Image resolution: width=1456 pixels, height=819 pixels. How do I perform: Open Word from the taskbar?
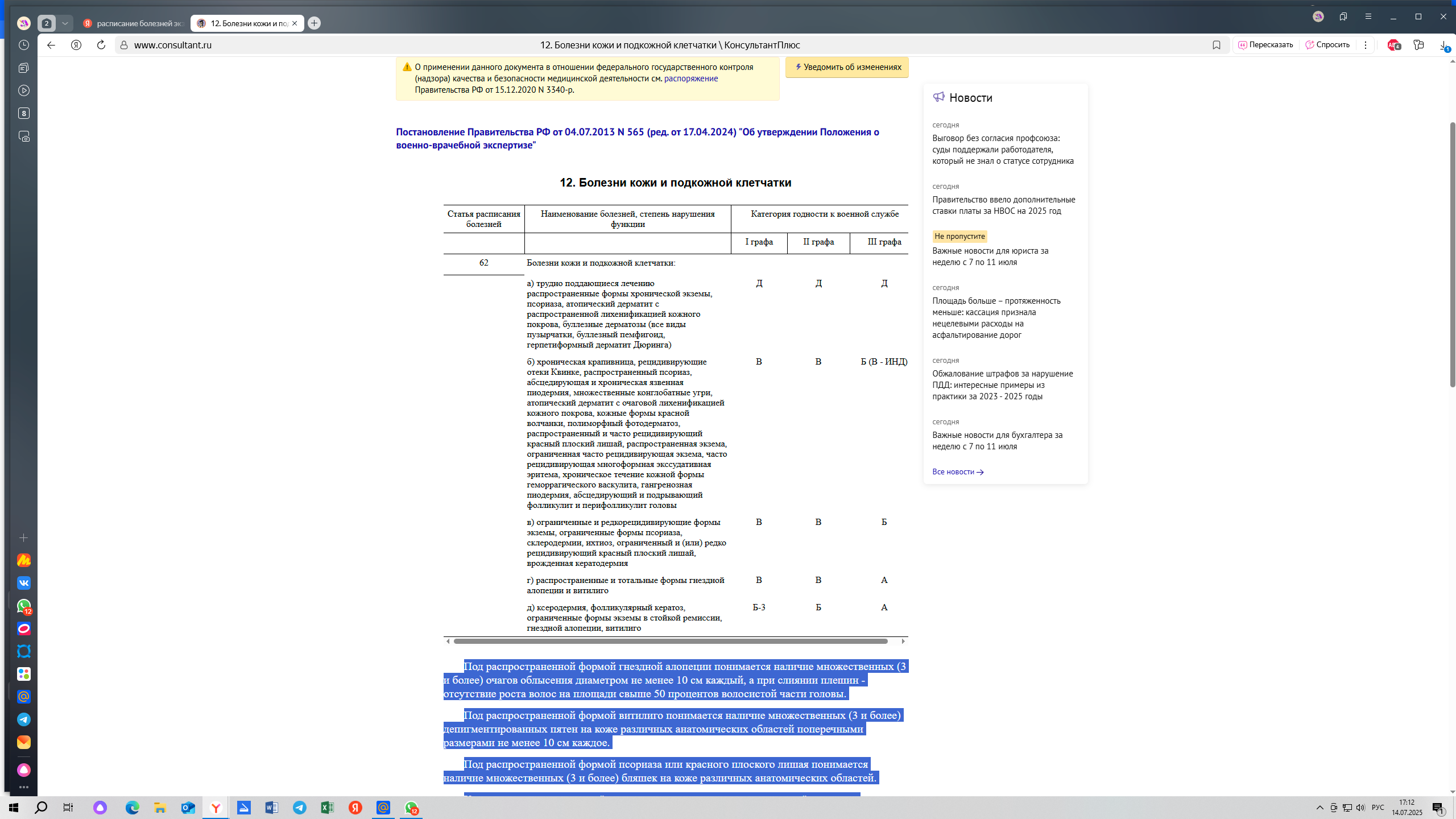pos(272,808)
